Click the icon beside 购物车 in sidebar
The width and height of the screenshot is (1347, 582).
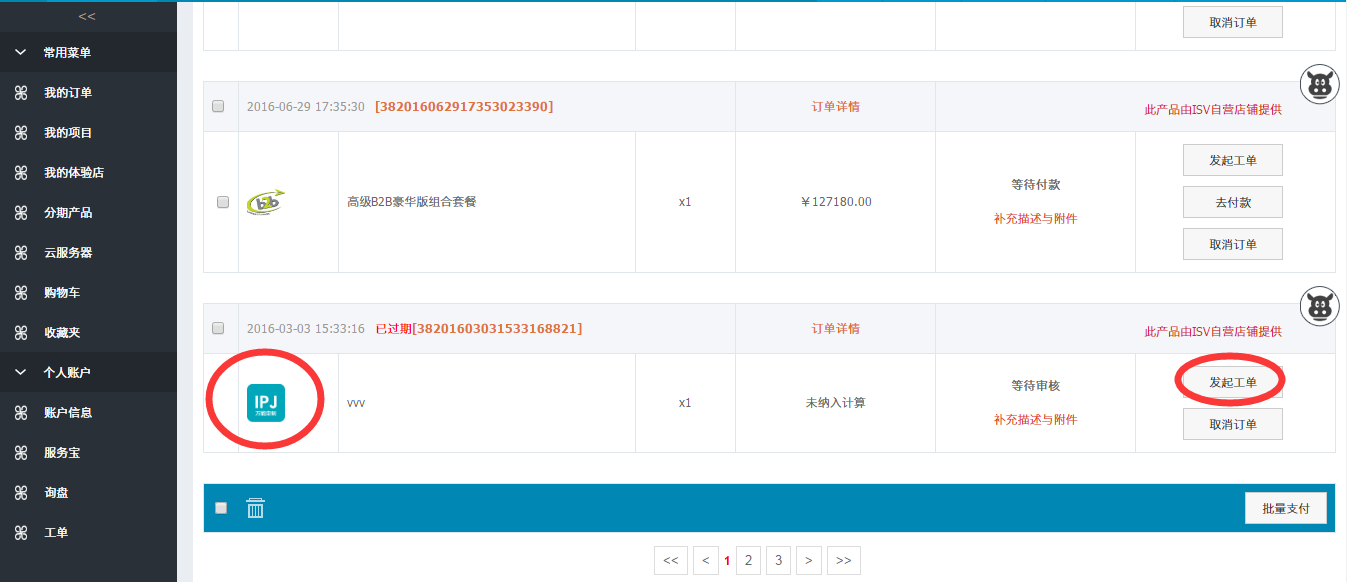(x=21, y=293)
